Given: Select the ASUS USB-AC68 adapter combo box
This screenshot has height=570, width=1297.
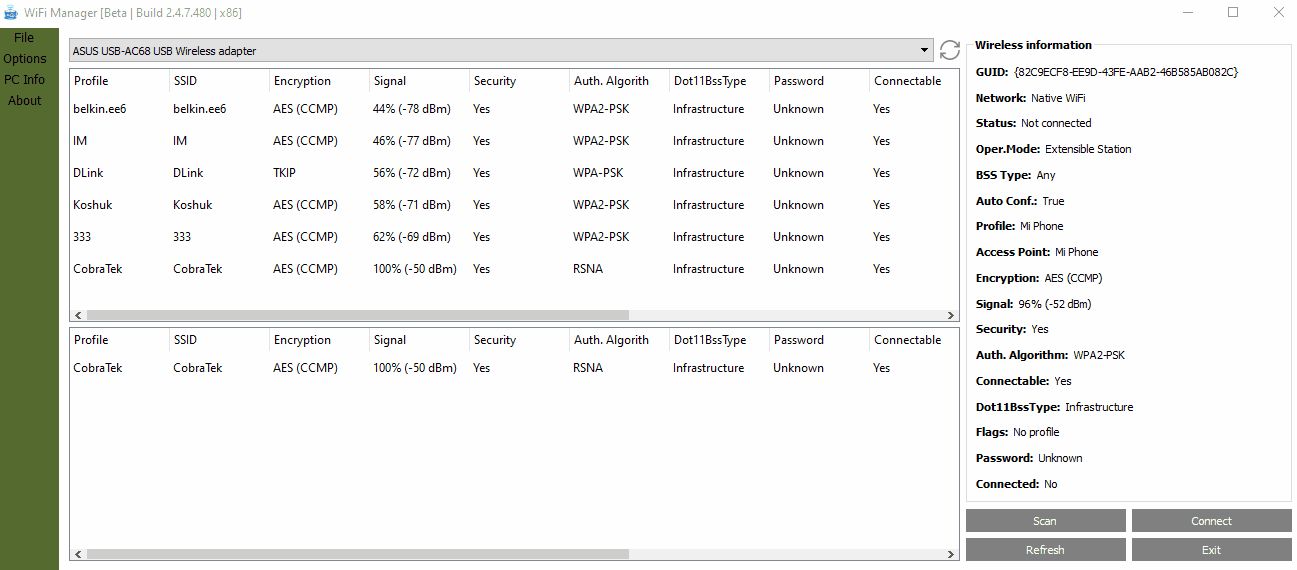Looking at the screenshot, I should pyautogui.click(x=501, y=50).
